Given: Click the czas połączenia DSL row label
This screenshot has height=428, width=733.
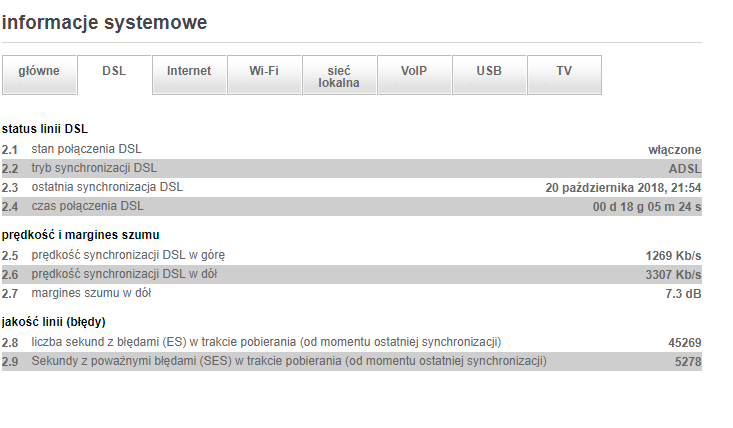Looking at the screenshot, I should 87,207.
